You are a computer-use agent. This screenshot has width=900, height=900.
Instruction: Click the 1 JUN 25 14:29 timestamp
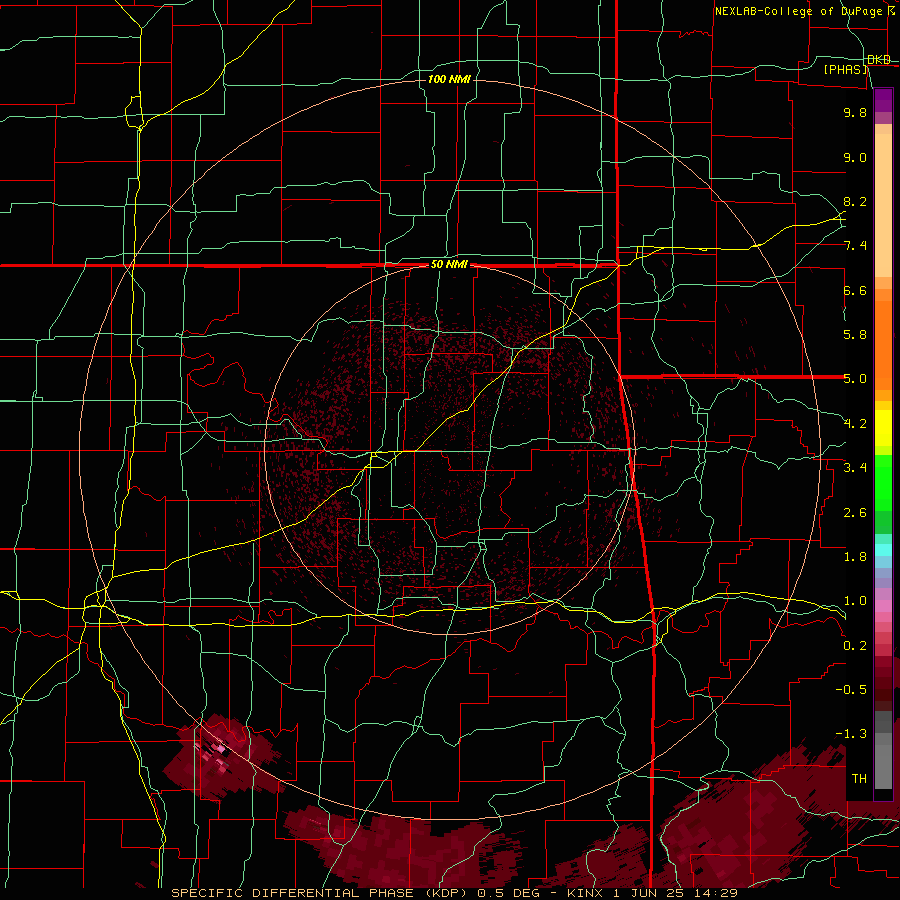[x=675, y=893]
